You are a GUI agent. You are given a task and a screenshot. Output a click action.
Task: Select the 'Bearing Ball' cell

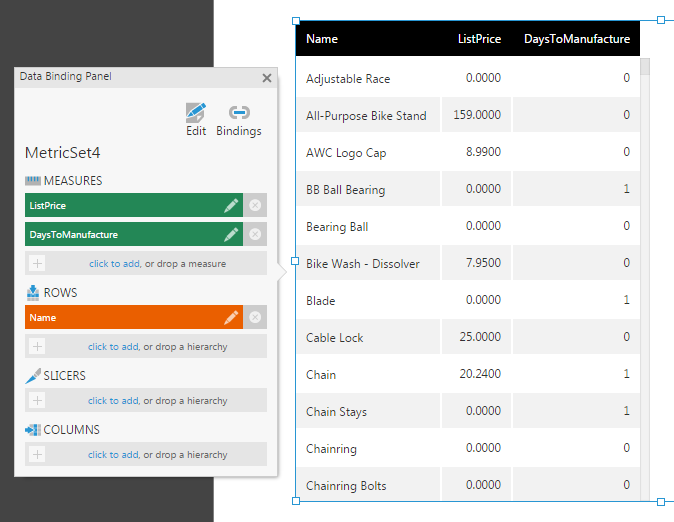368,226
